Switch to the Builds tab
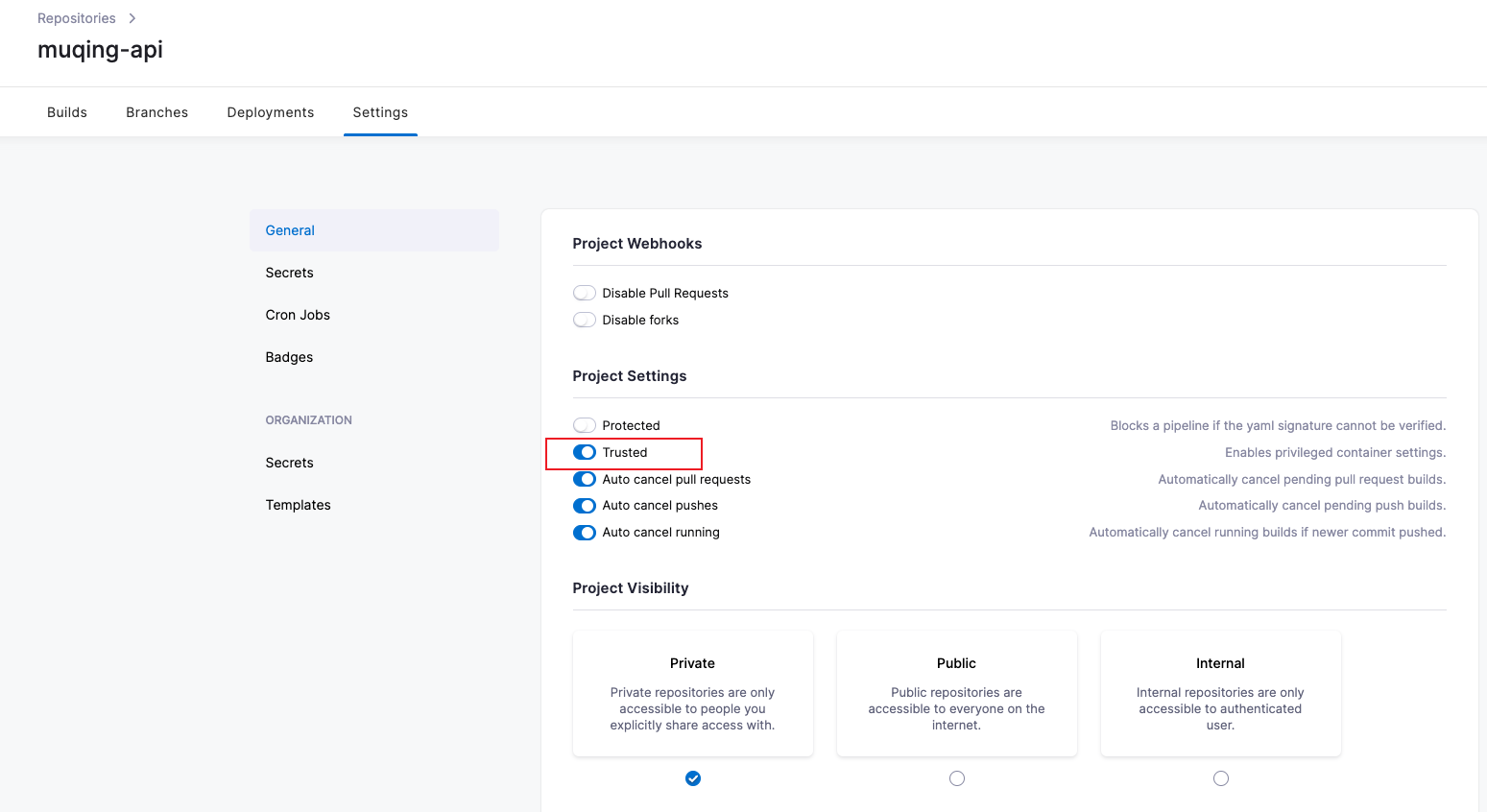 pyautogui.click(x=66, y=112)
